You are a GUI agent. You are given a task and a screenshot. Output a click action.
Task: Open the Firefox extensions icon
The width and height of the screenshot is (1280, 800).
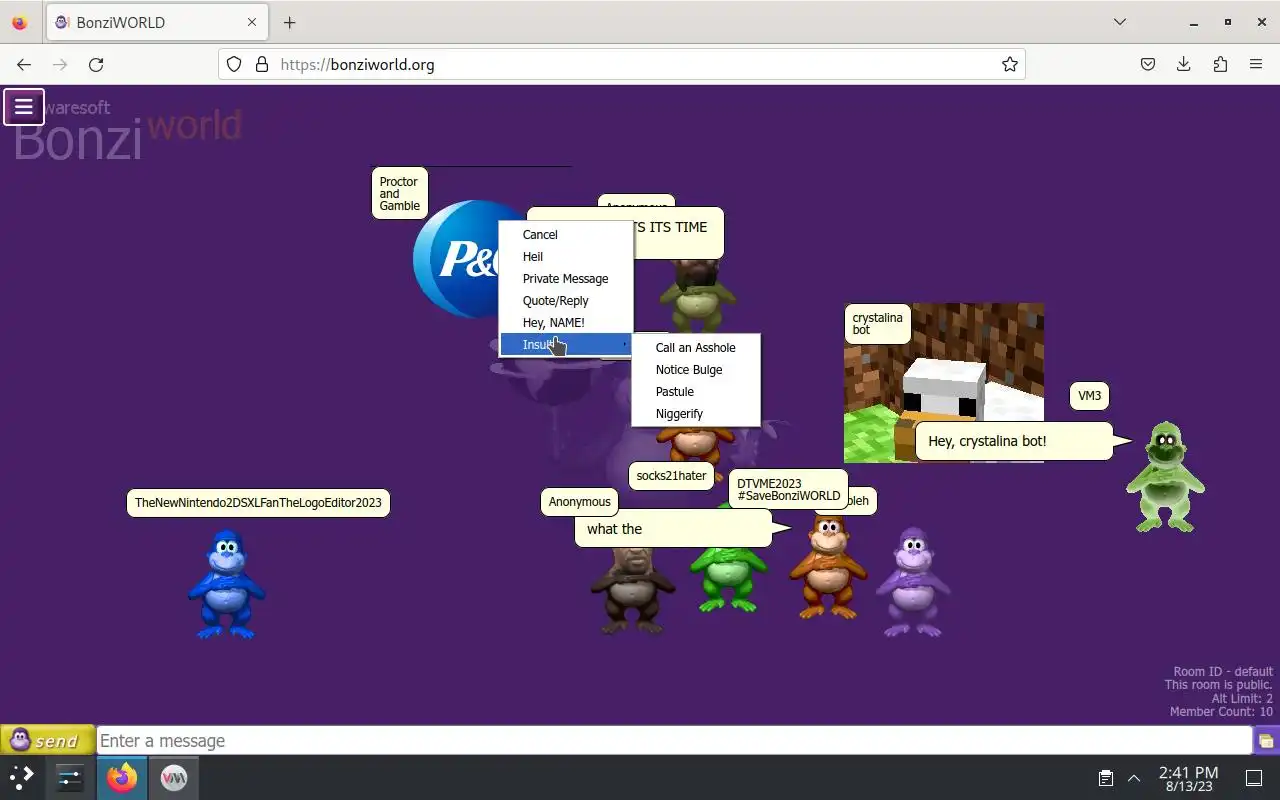[1220, 64]
